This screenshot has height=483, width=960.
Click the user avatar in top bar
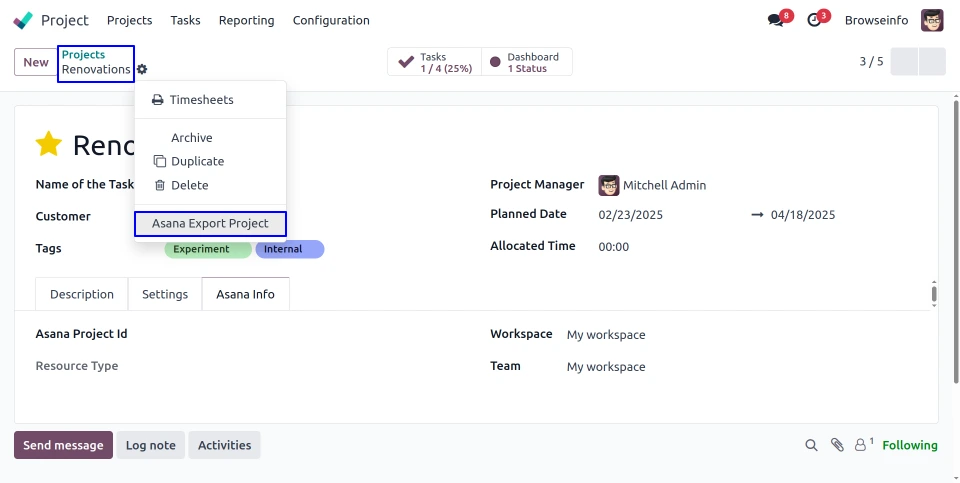[x=932, y=20]
